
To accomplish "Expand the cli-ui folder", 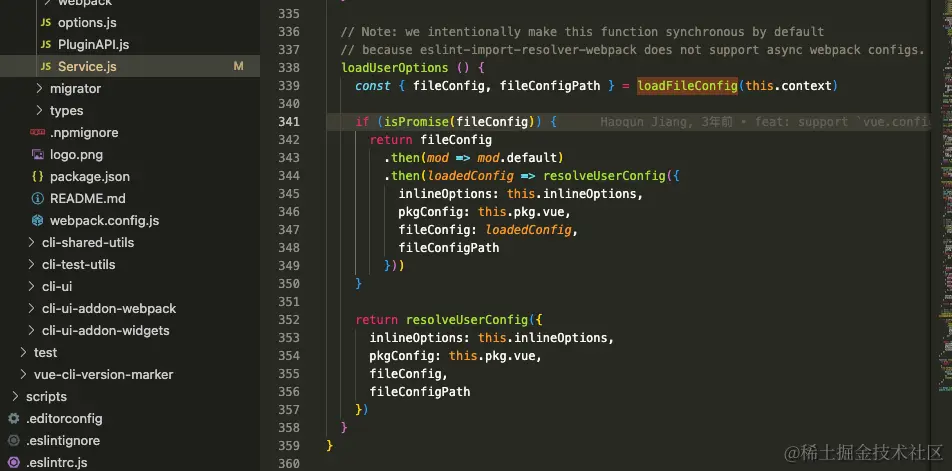I will tap(57, 286).
